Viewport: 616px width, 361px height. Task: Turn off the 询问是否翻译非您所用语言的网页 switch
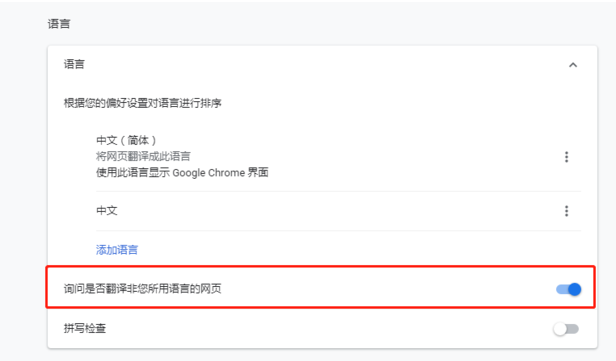568,290
